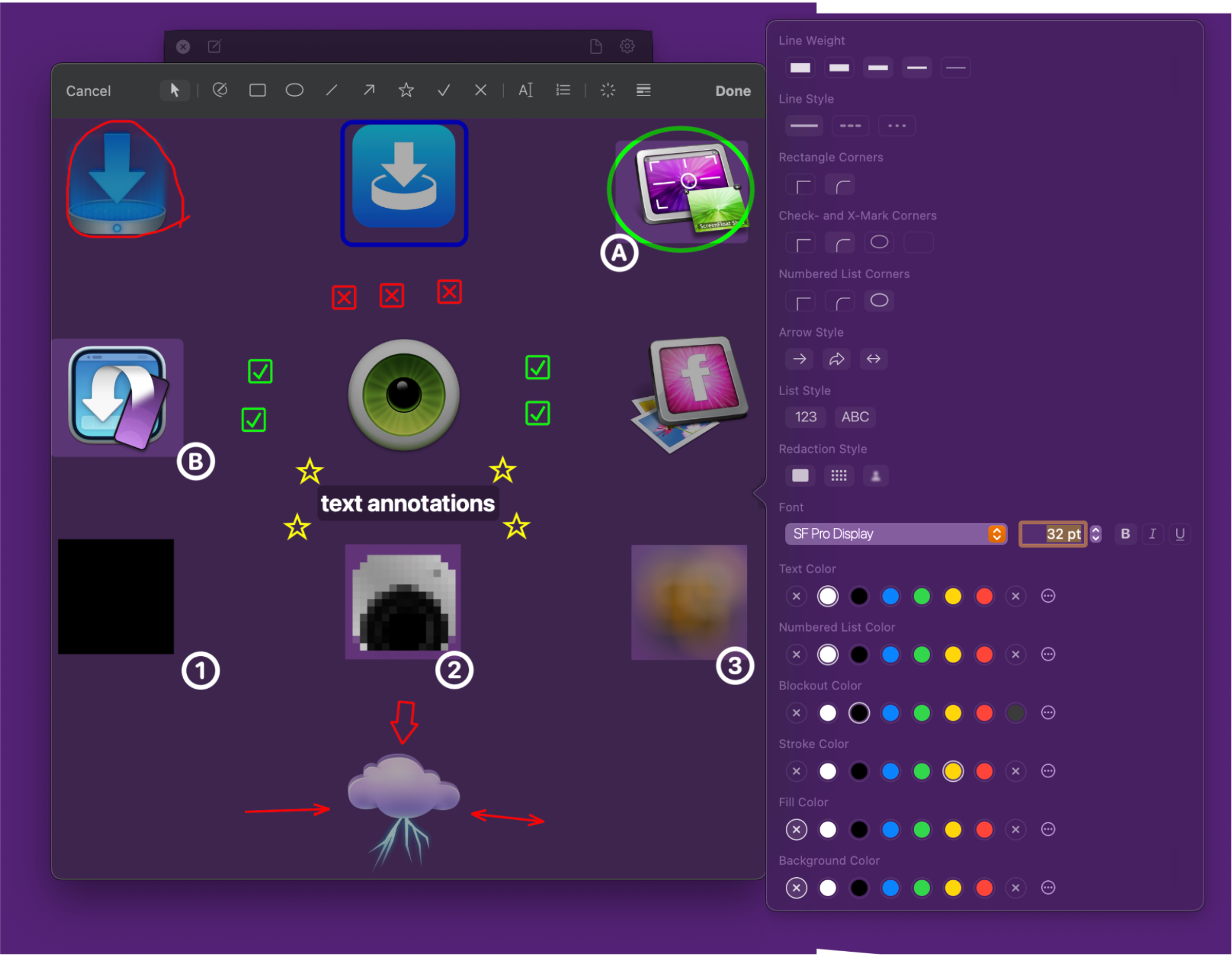Screen dimensions: 1232x955
Task: Select the redaction lines tool
Action: tap(643, 90)
